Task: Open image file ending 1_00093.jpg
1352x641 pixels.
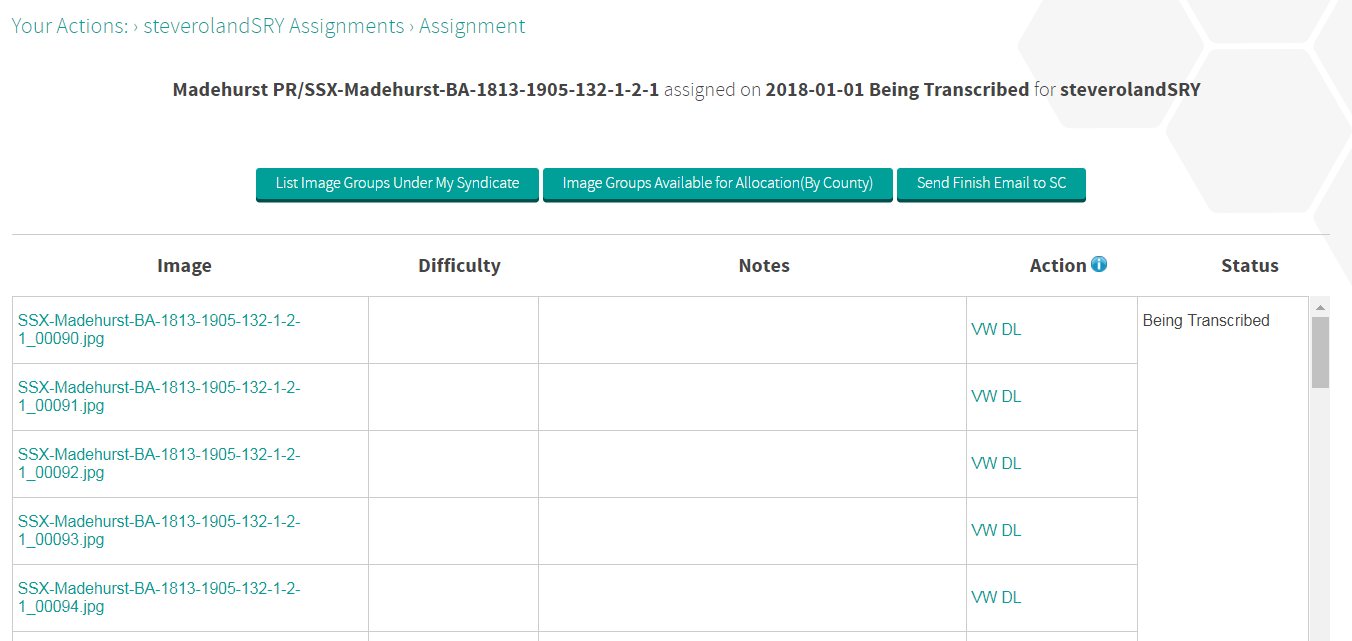Action: coord(159,531)
